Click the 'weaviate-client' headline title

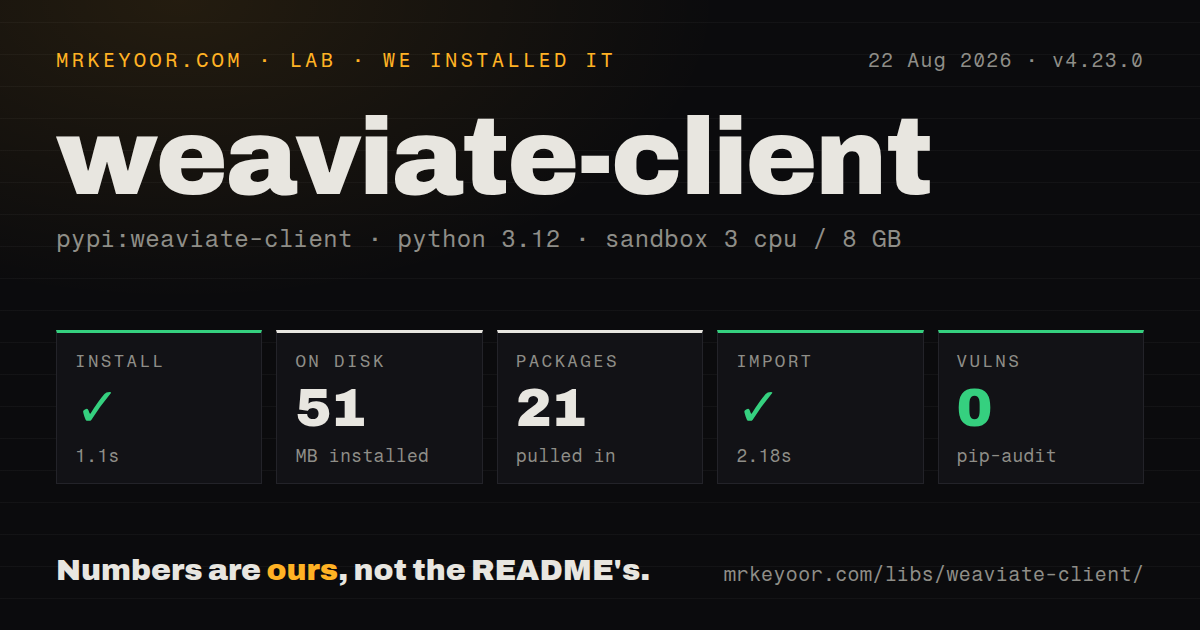click(x=494, y=157)
